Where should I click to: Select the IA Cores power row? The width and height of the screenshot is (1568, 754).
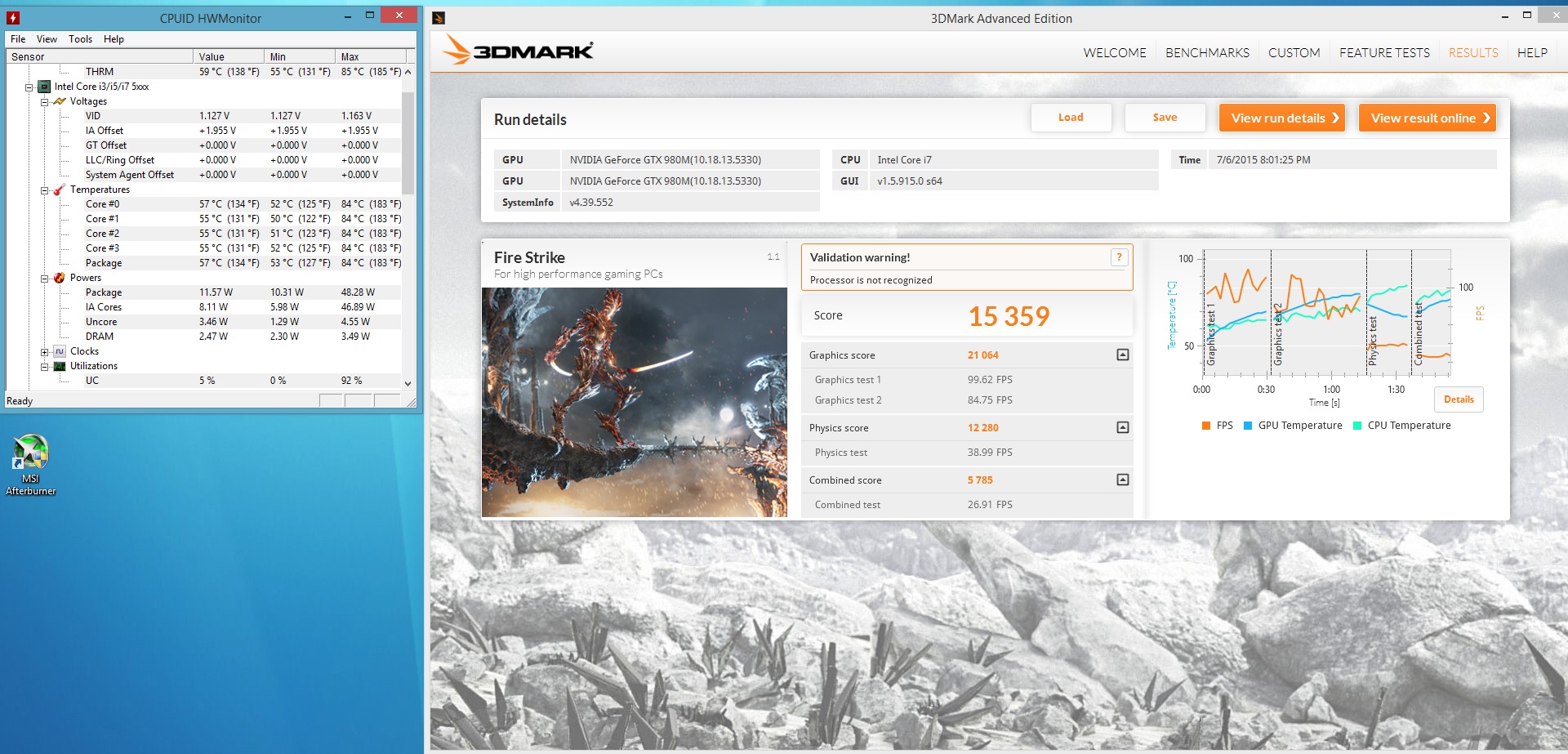(204, 307)
